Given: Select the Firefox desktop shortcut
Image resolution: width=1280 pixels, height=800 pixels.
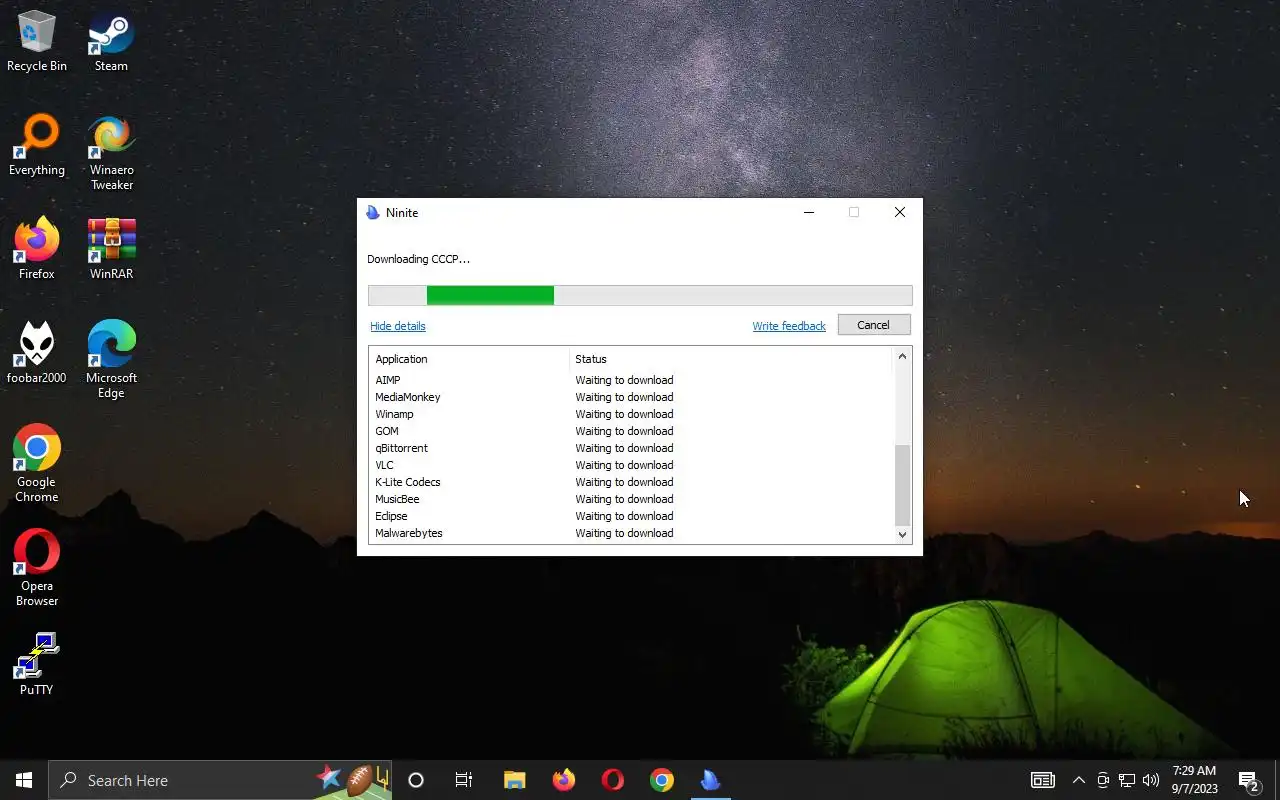Looking at the screenshot, I should pyautogui.click(x=37, y=250).
